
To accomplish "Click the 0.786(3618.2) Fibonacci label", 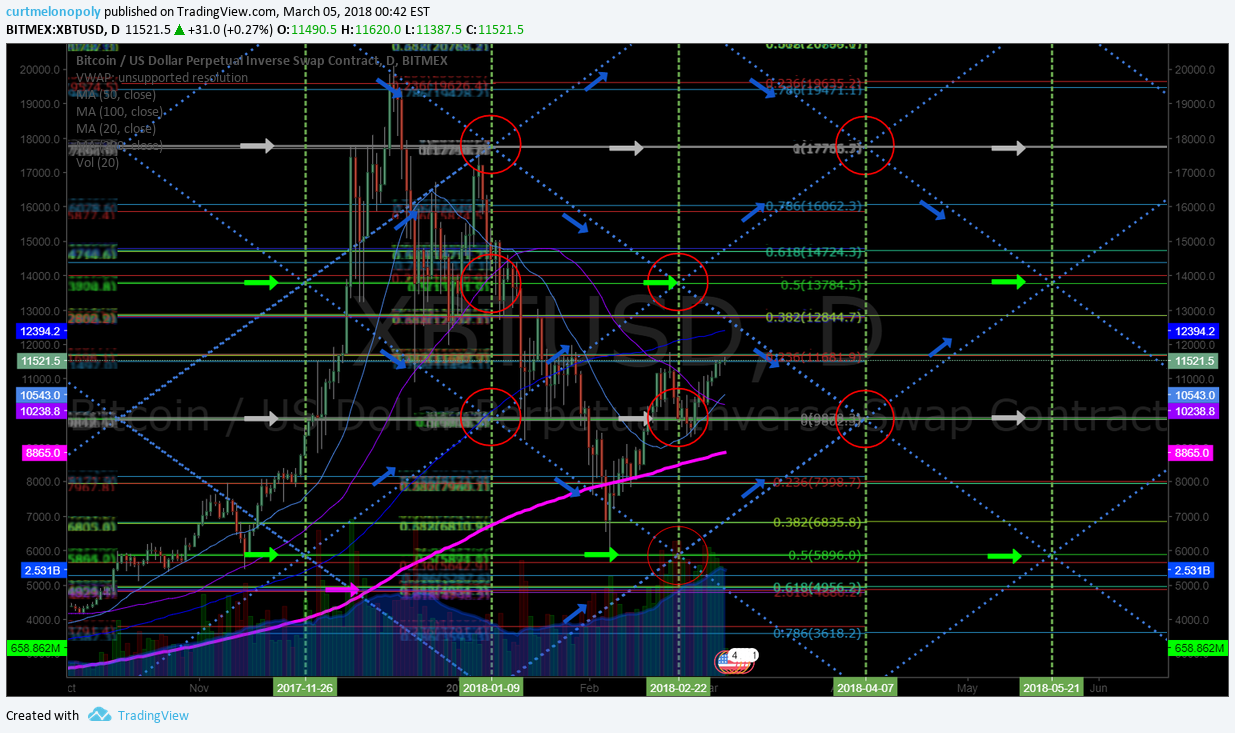I will [x=816, y=633].
